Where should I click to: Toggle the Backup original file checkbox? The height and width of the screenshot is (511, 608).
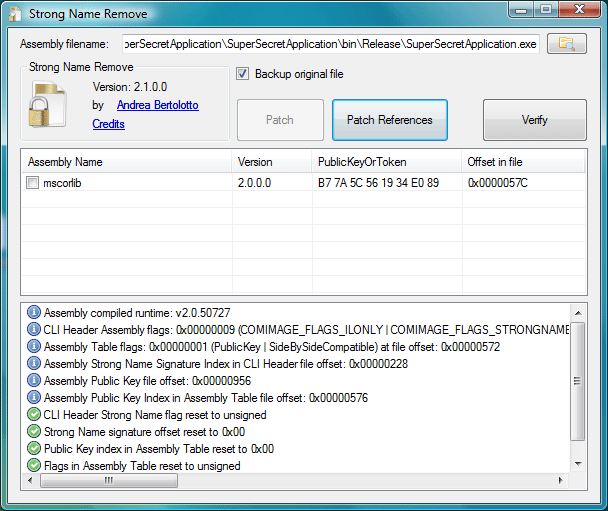pyautogui.click(x=242, y=74)
